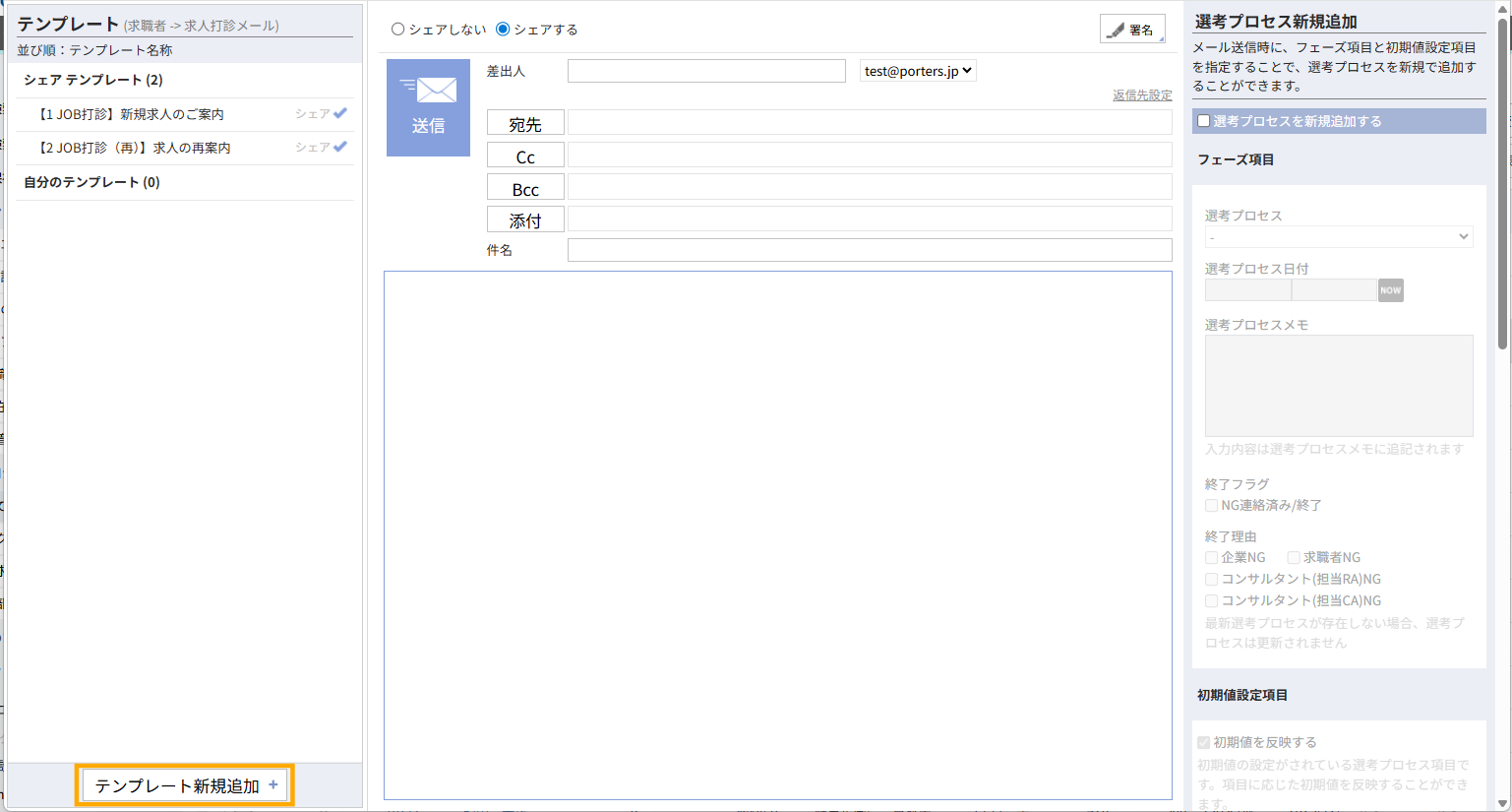Collapse the シェア テンプレート (2) section

(93, 80)
